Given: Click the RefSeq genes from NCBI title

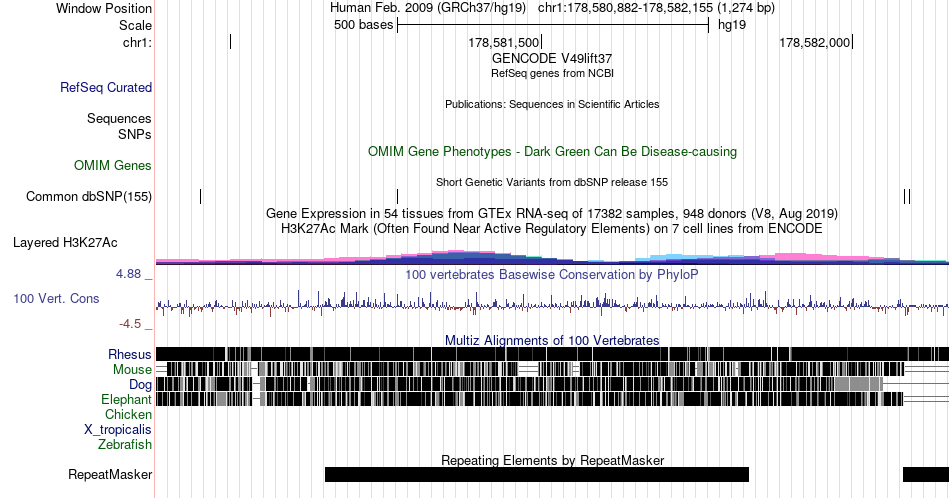Looking at the screenshot, I should click(552, 73).
